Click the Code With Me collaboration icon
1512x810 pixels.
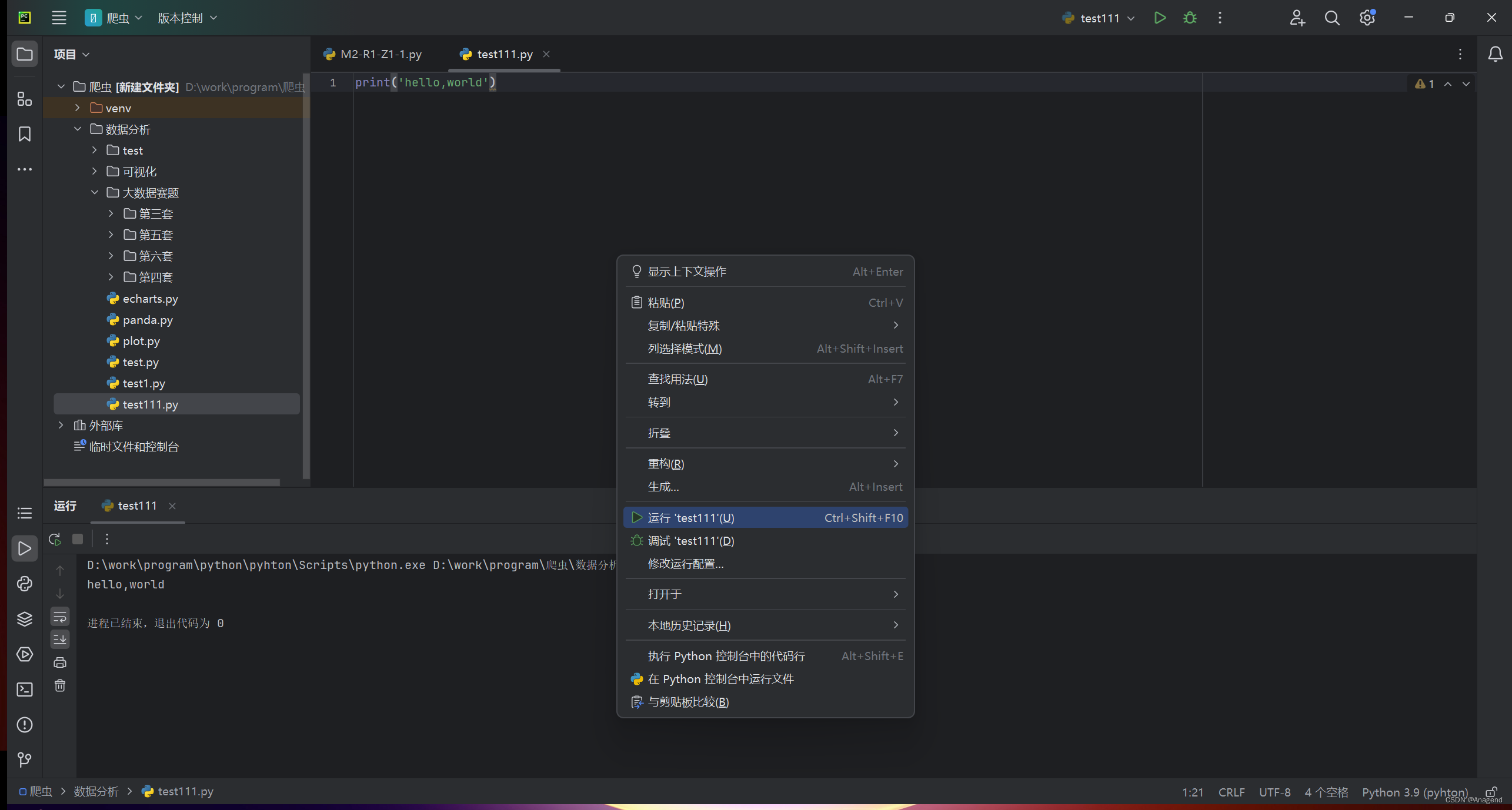1298,18
